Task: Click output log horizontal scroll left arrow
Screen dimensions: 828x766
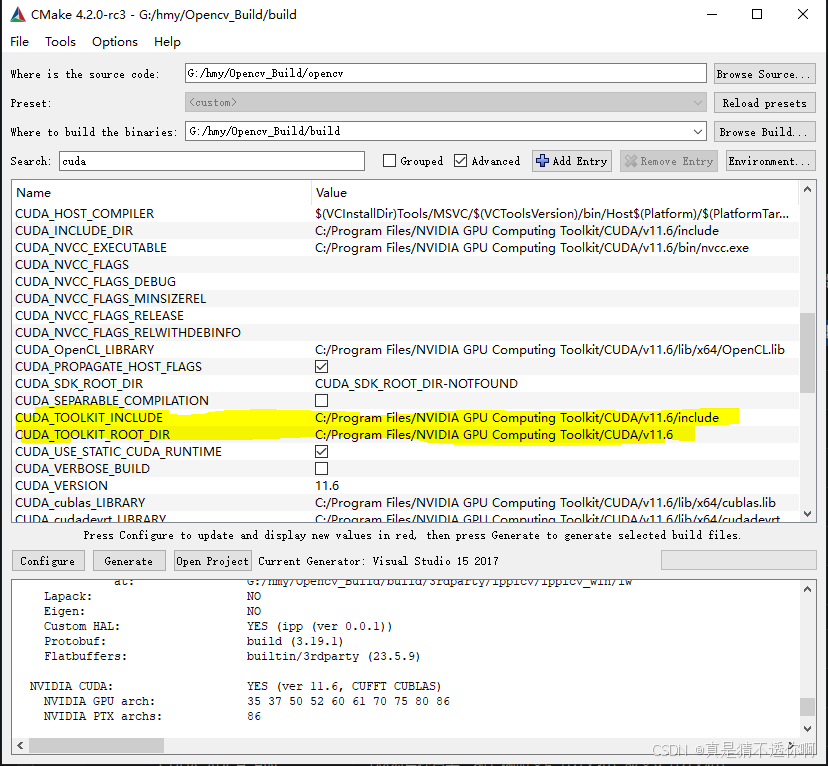Action: tap(20, 745)
